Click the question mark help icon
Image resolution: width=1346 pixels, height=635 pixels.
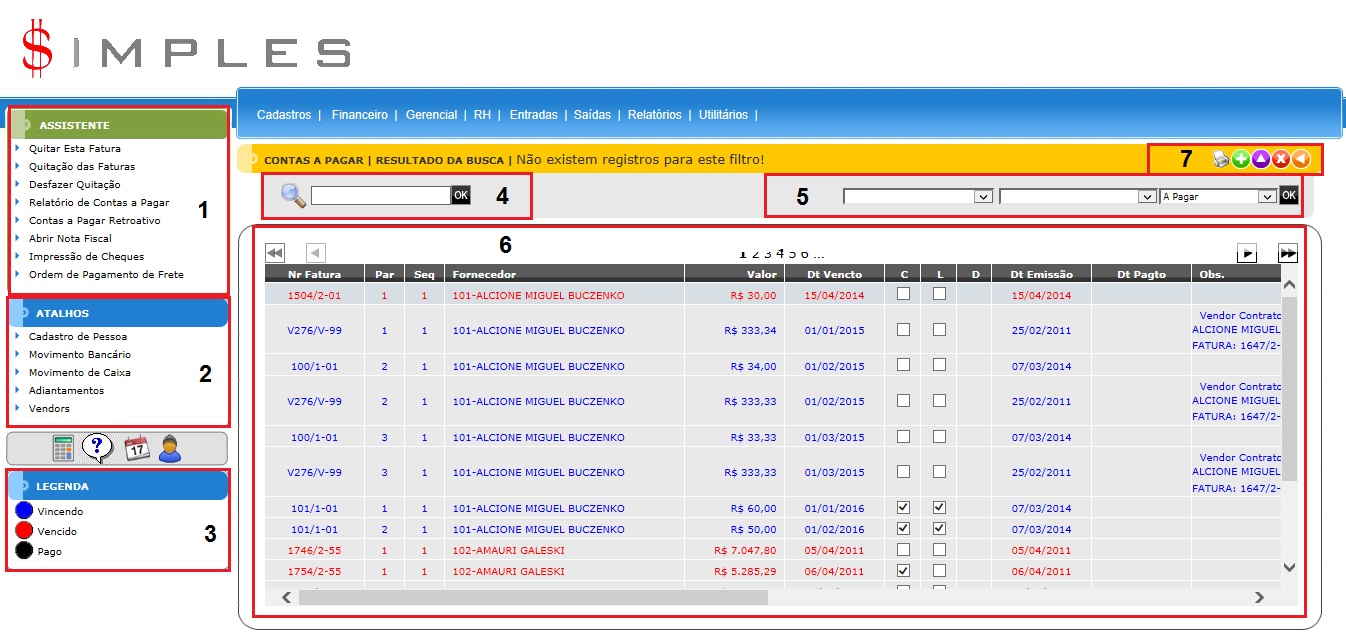coord(98,448)
